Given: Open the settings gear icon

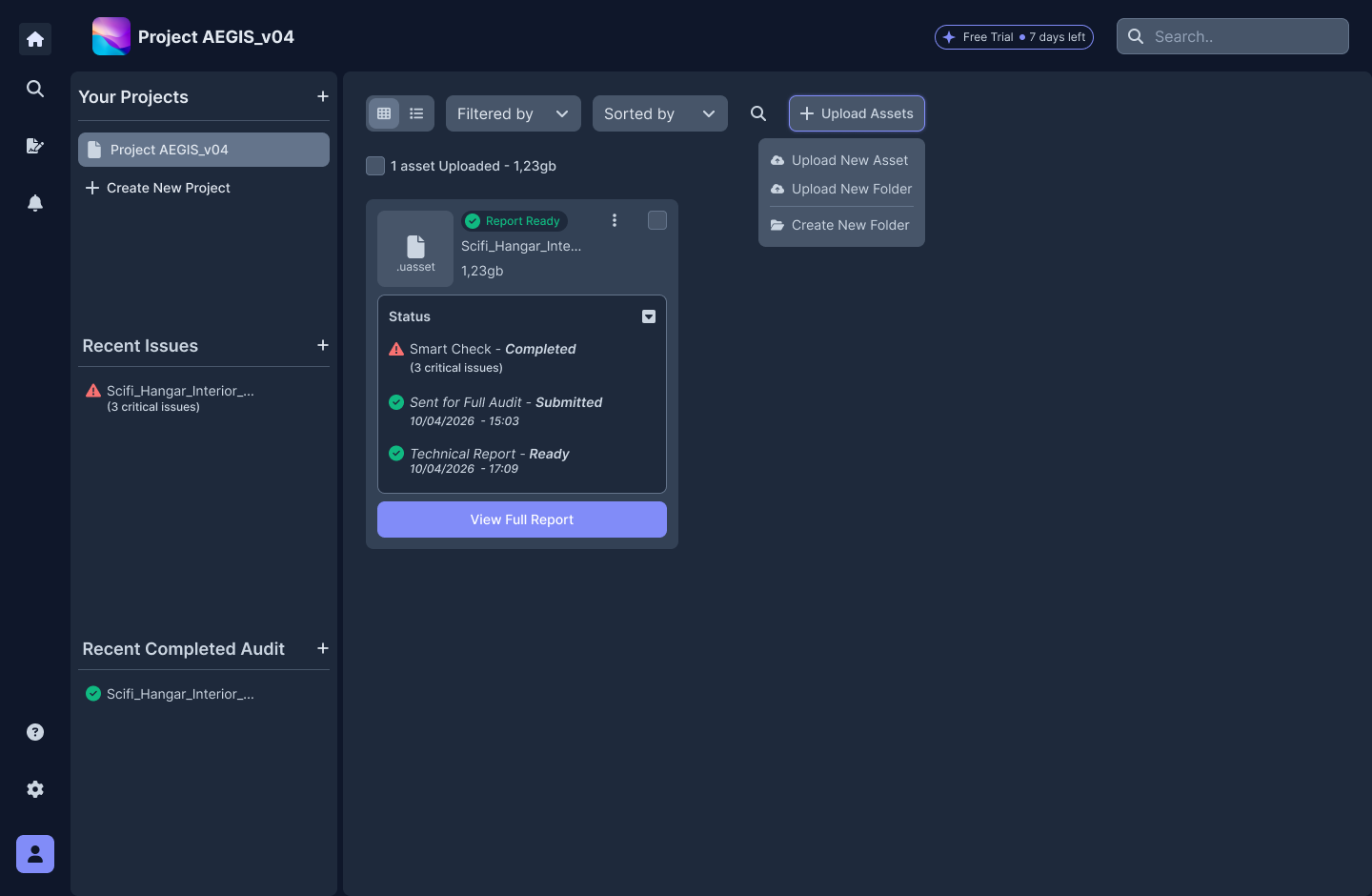Looking at the screenshot, I should point(35,789).
